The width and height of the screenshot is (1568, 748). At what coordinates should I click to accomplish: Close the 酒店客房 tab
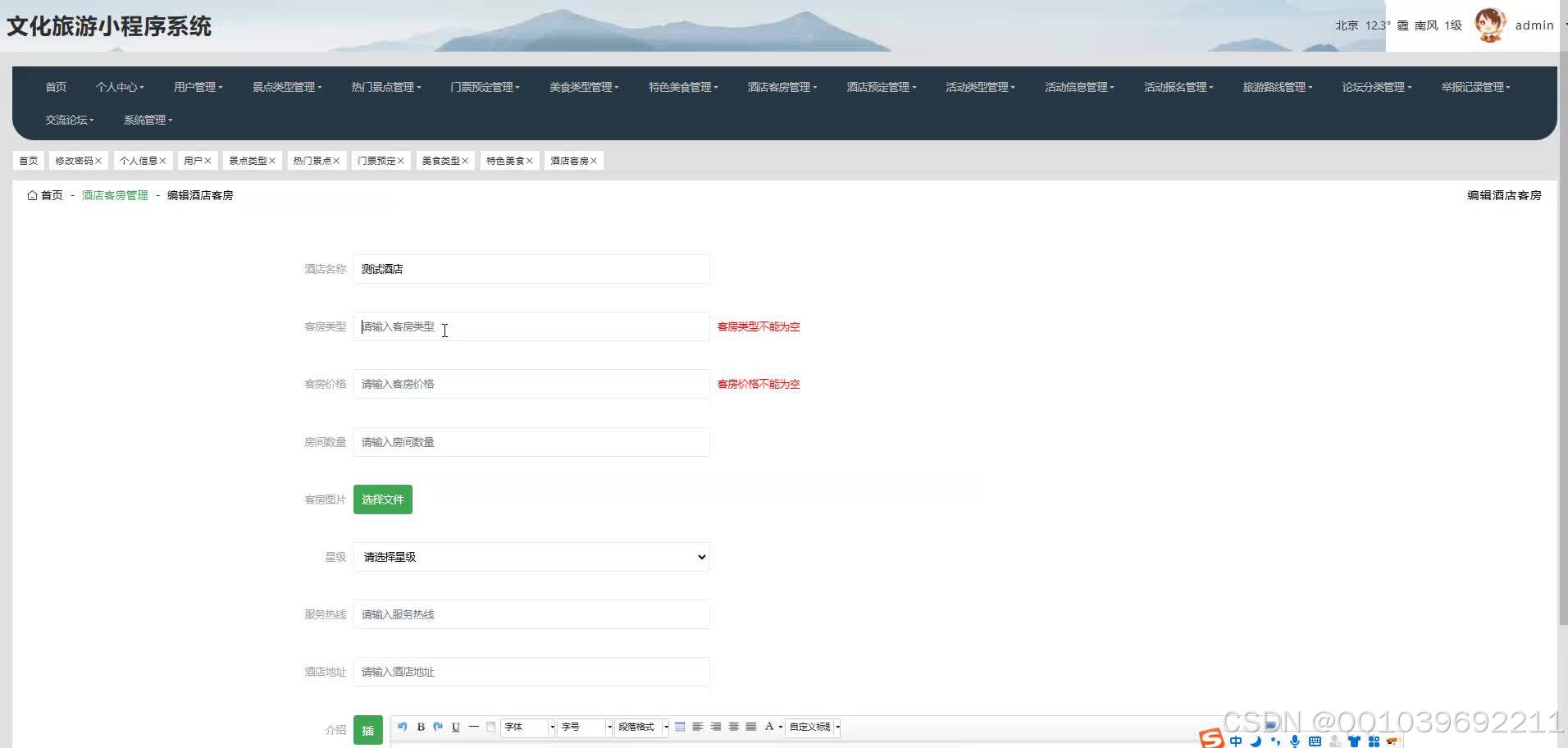pos(594,161)
